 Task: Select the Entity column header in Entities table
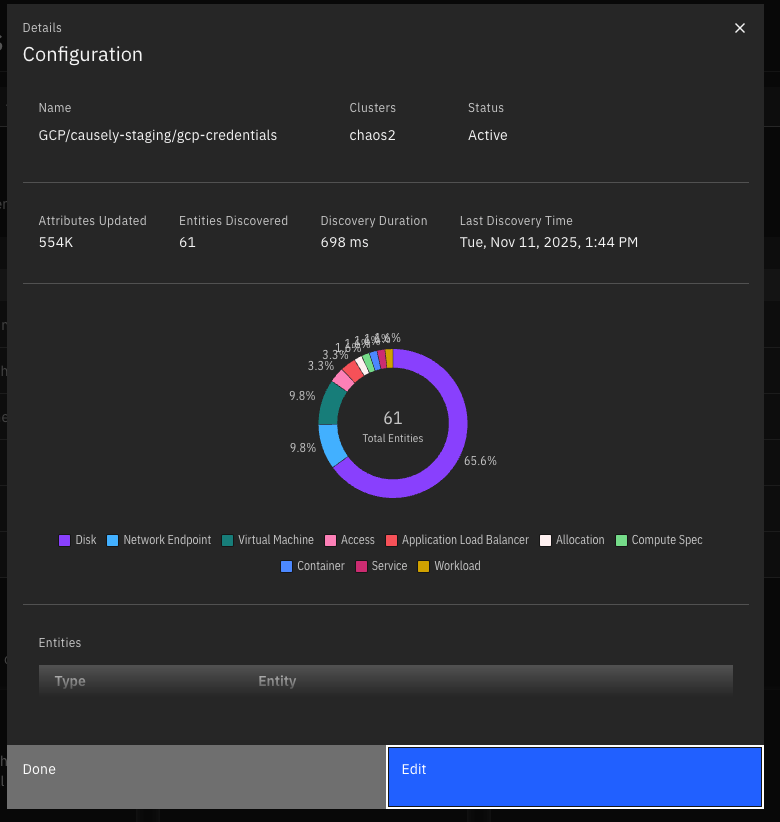tap(276, 681)
